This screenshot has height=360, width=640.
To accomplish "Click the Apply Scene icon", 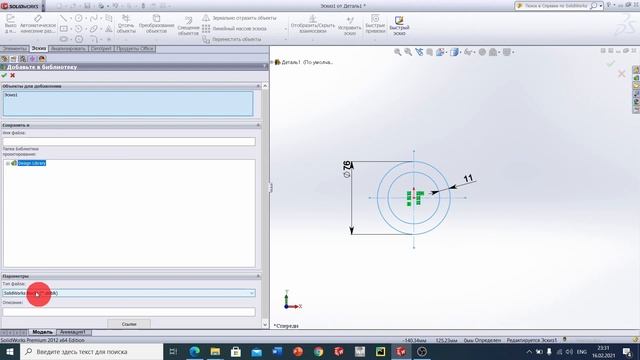I will (493, 52).
